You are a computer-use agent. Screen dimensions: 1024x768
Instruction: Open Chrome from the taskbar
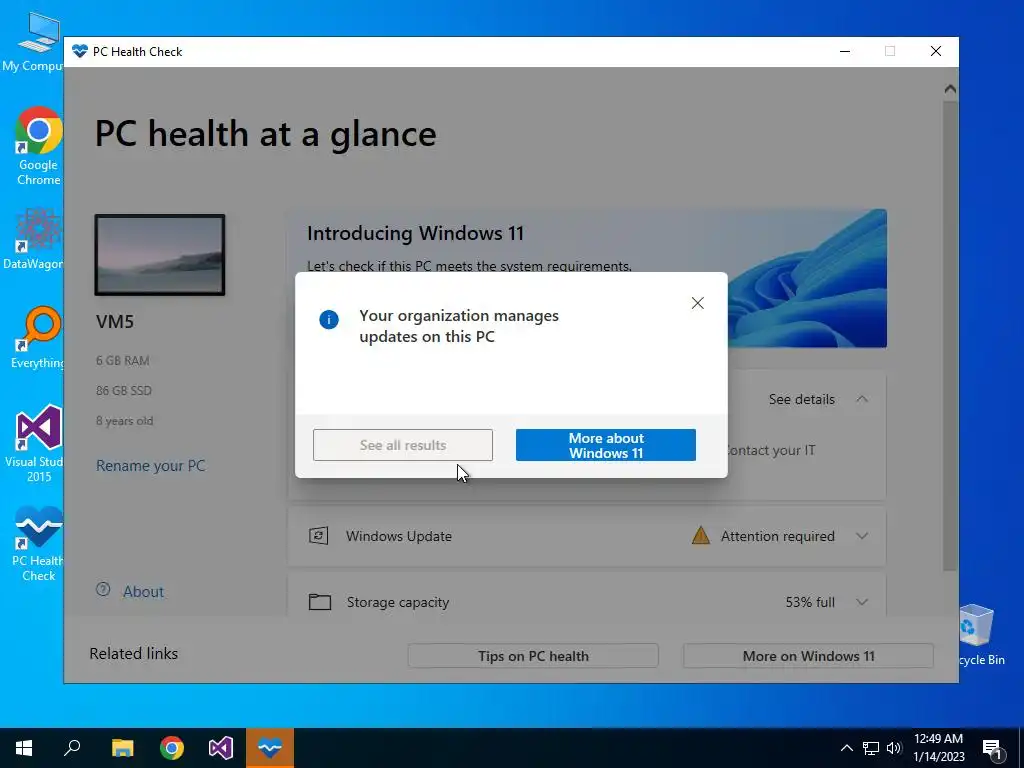coord(172,748)
